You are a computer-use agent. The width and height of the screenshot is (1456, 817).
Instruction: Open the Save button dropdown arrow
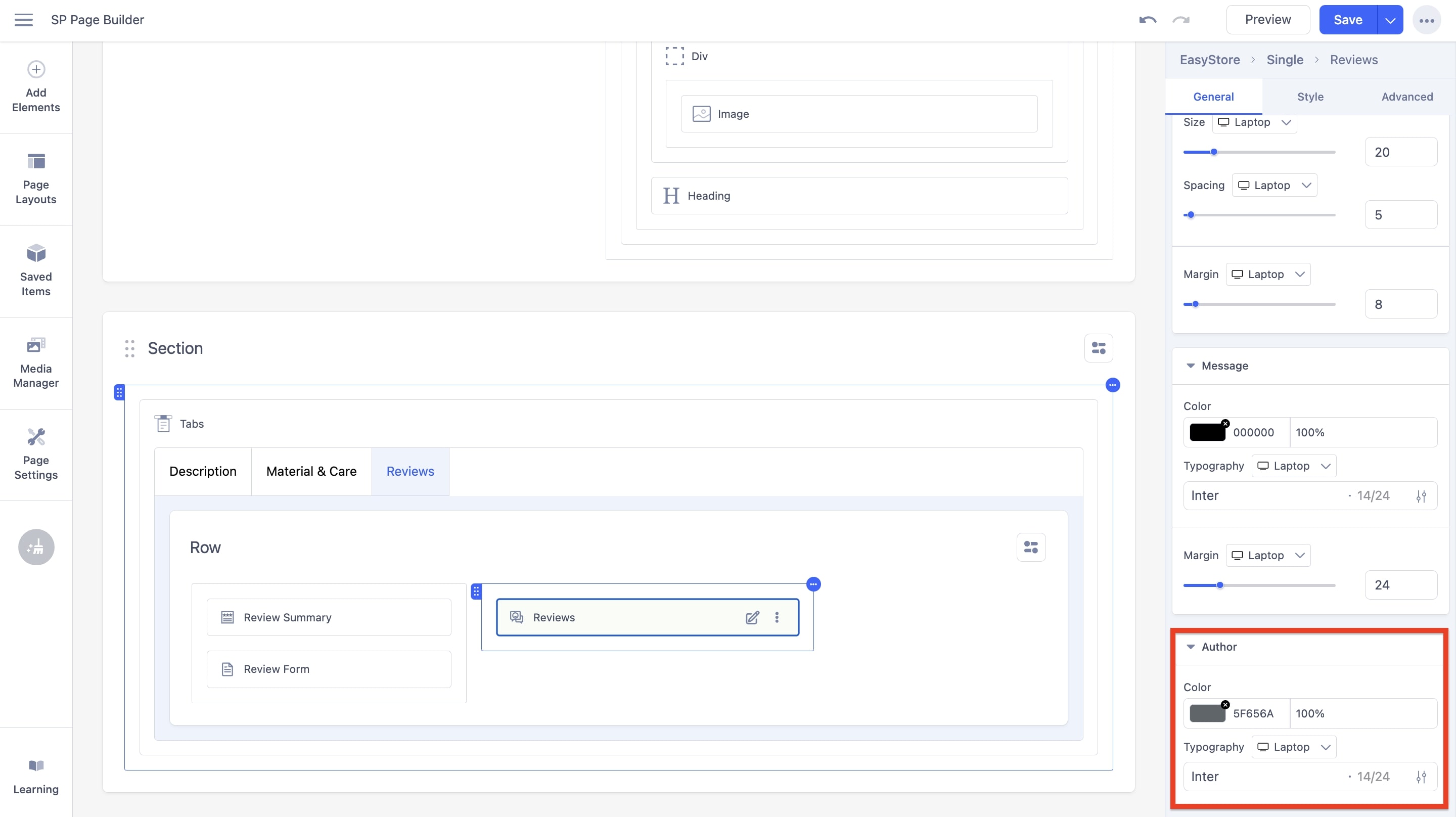click(1390, 19)
